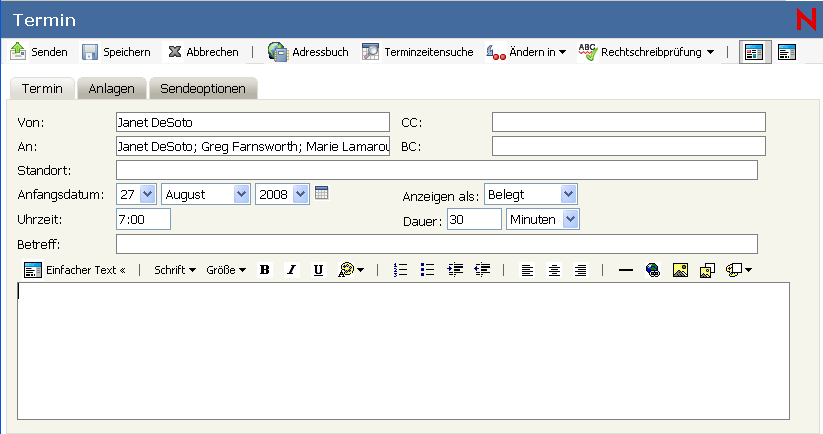The height and width of the screenshot is (434, 823).
Task: Click the Von sender field
Action: [252, 122]
